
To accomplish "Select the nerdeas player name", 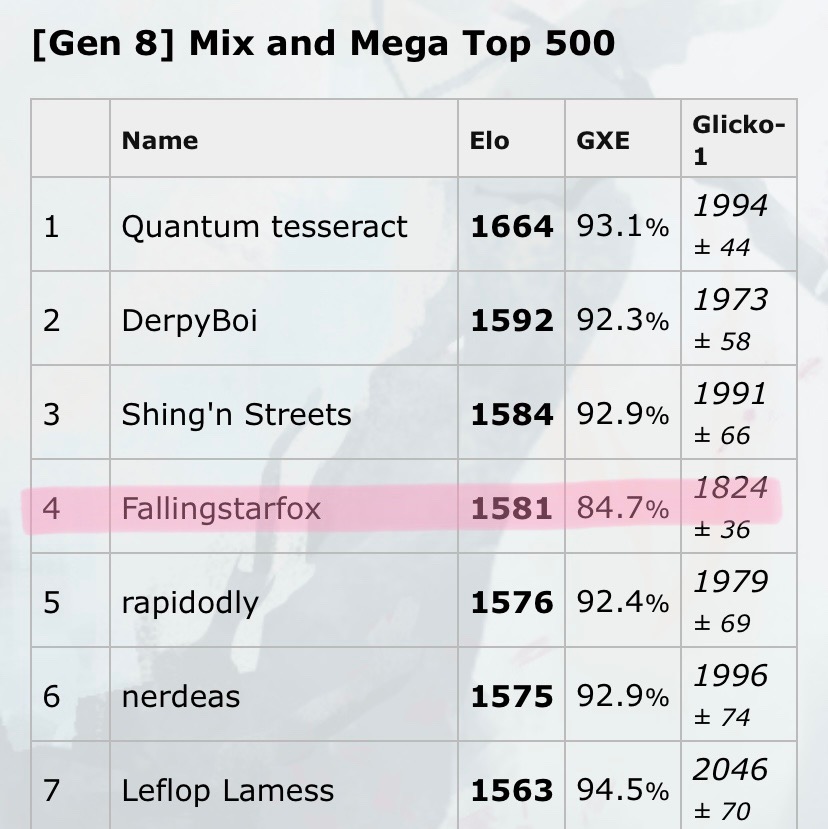I will point(181,696).
